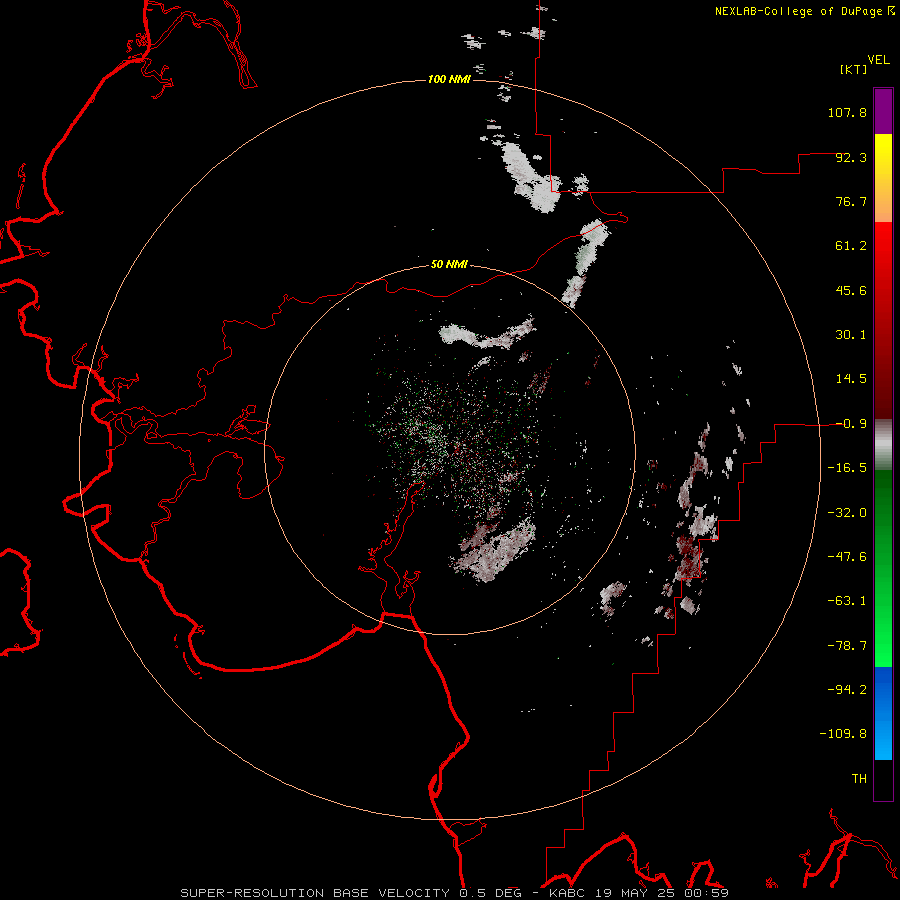The image size is (900, 900).
Task: Pick the black TH color bar segment
Action: tap(883, 779)
